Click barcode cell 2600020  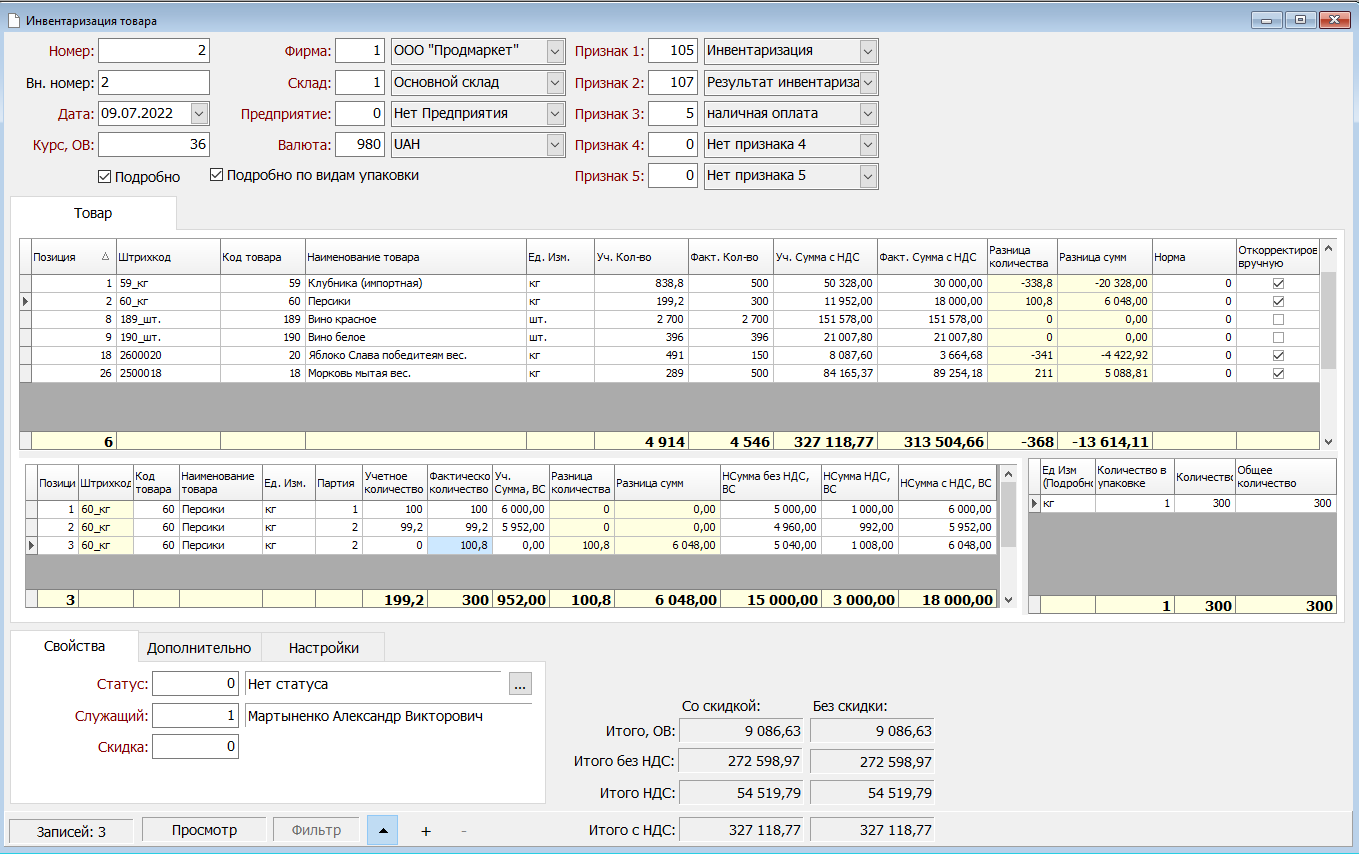[167, 355]
